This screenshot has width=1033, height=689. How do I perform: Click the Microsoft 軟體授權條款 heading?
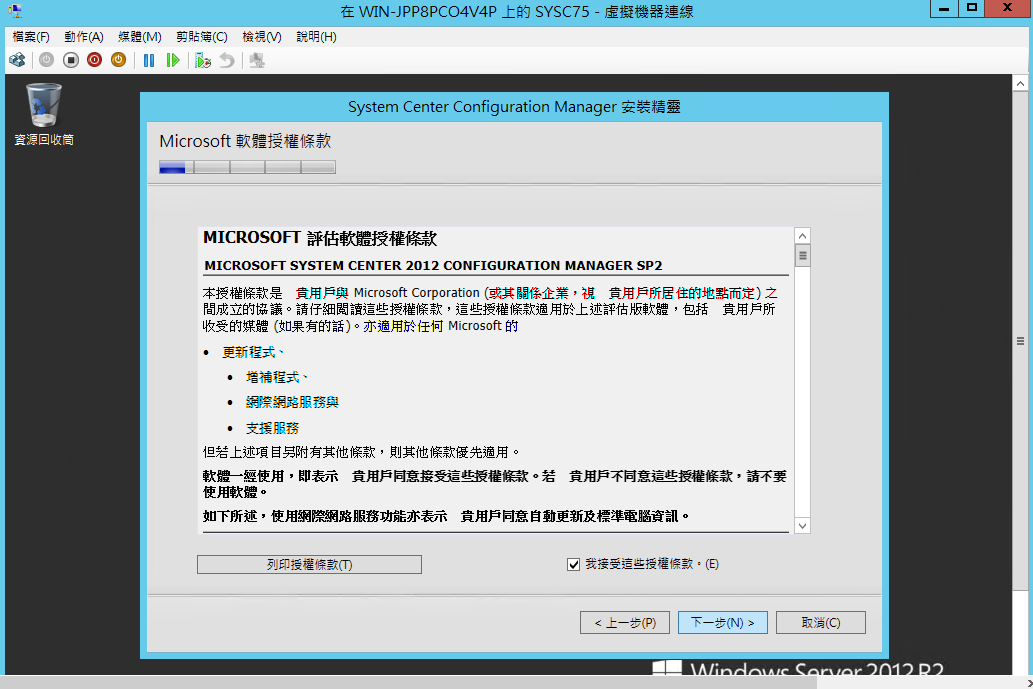click(245, 141)
